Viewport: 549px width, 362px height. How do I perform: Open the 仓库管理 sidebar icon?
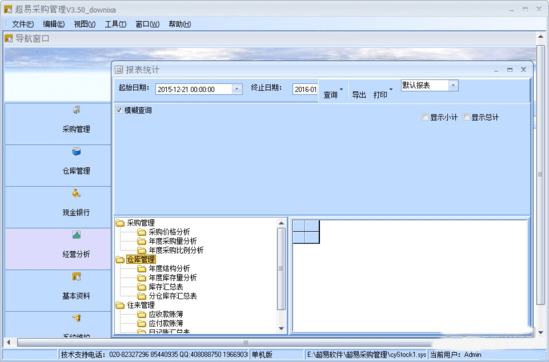[76, 152]
